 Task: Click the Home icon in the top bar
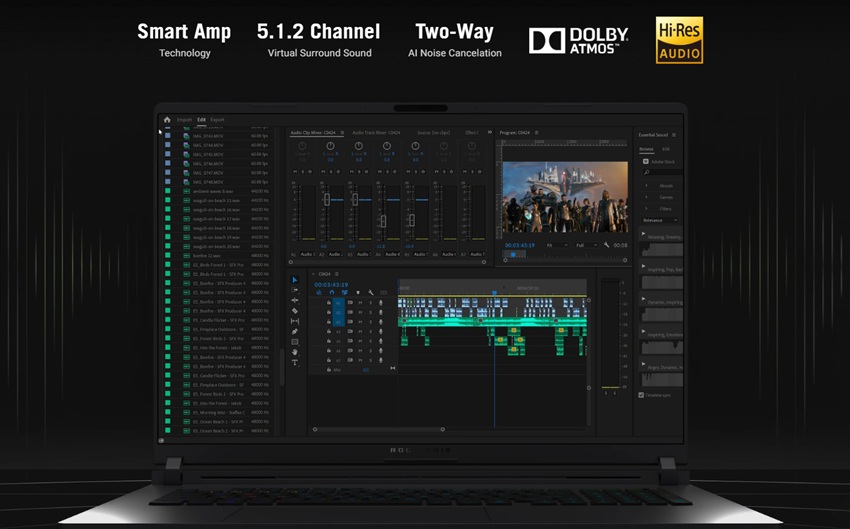click(167, 120)
